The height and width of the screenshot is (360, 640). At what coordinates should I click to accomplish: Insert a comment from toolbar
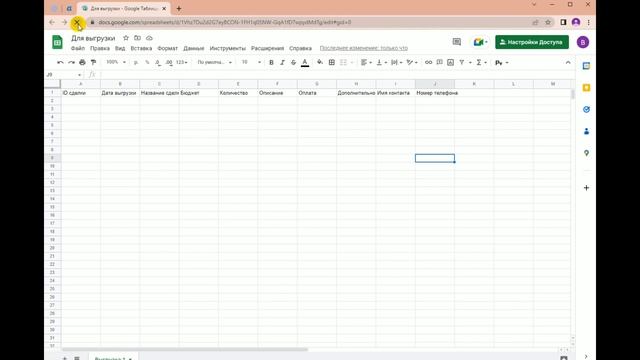click(440, 62)
